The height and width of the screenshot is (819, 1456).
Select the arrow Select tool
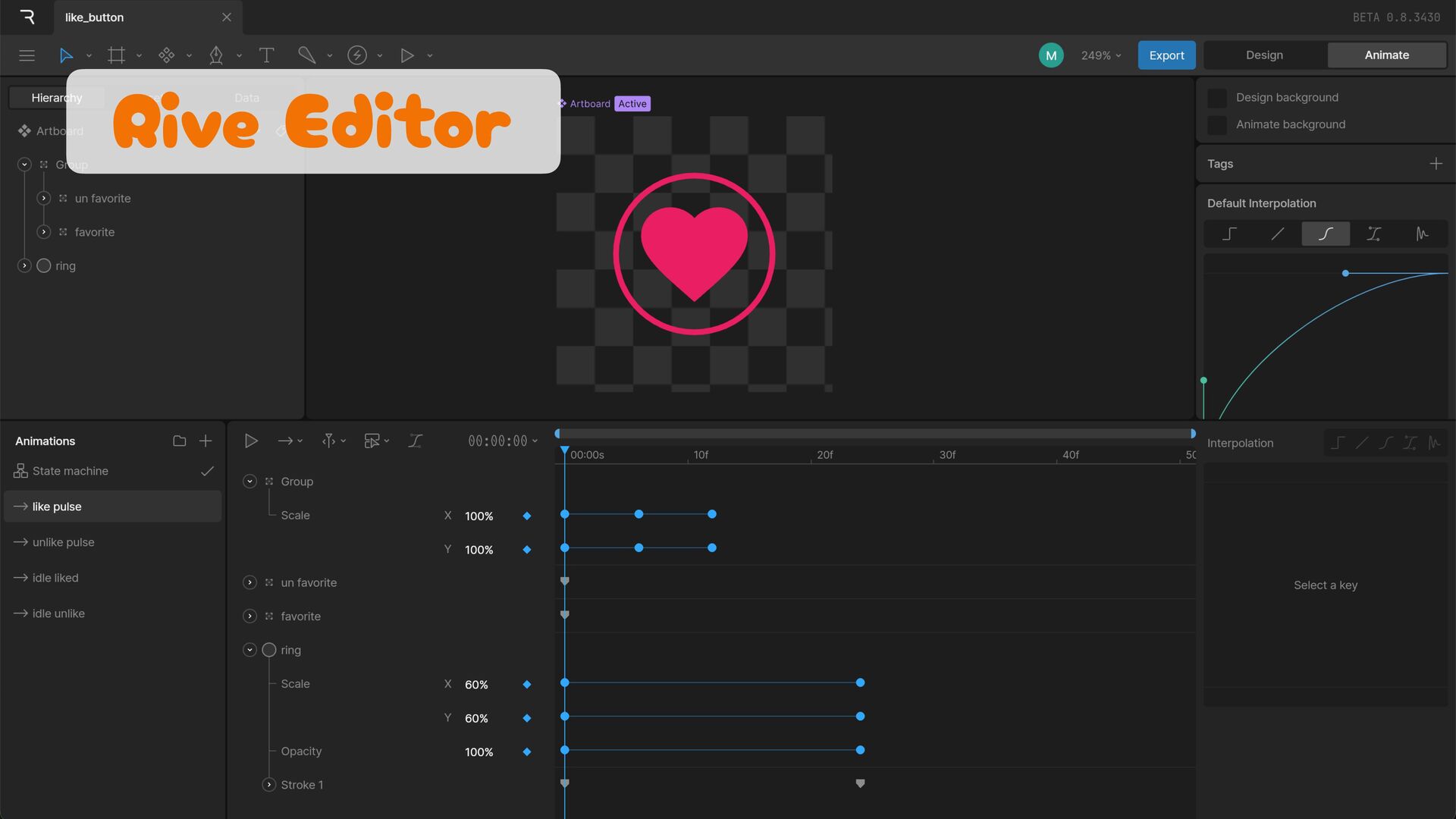(66, 55)
